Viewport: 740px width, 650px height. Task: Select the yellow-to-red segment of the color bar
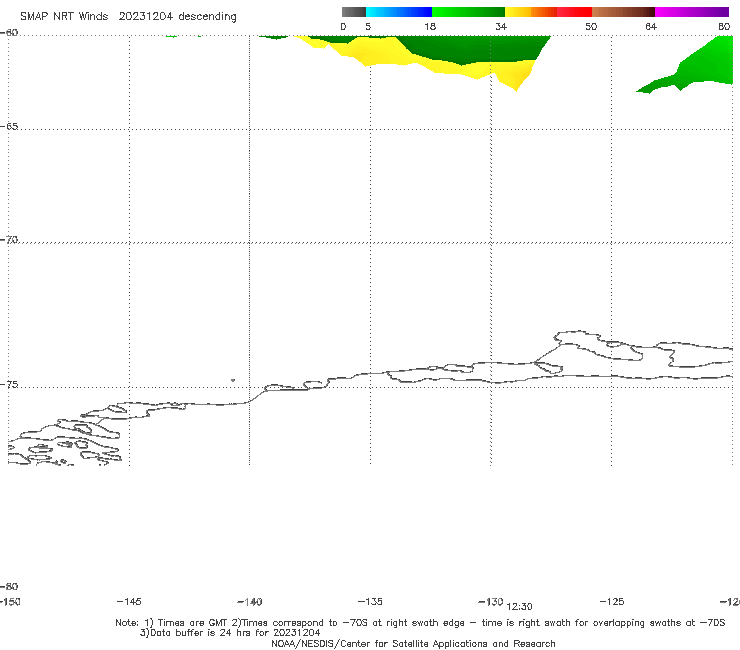[x=548, y=12]
